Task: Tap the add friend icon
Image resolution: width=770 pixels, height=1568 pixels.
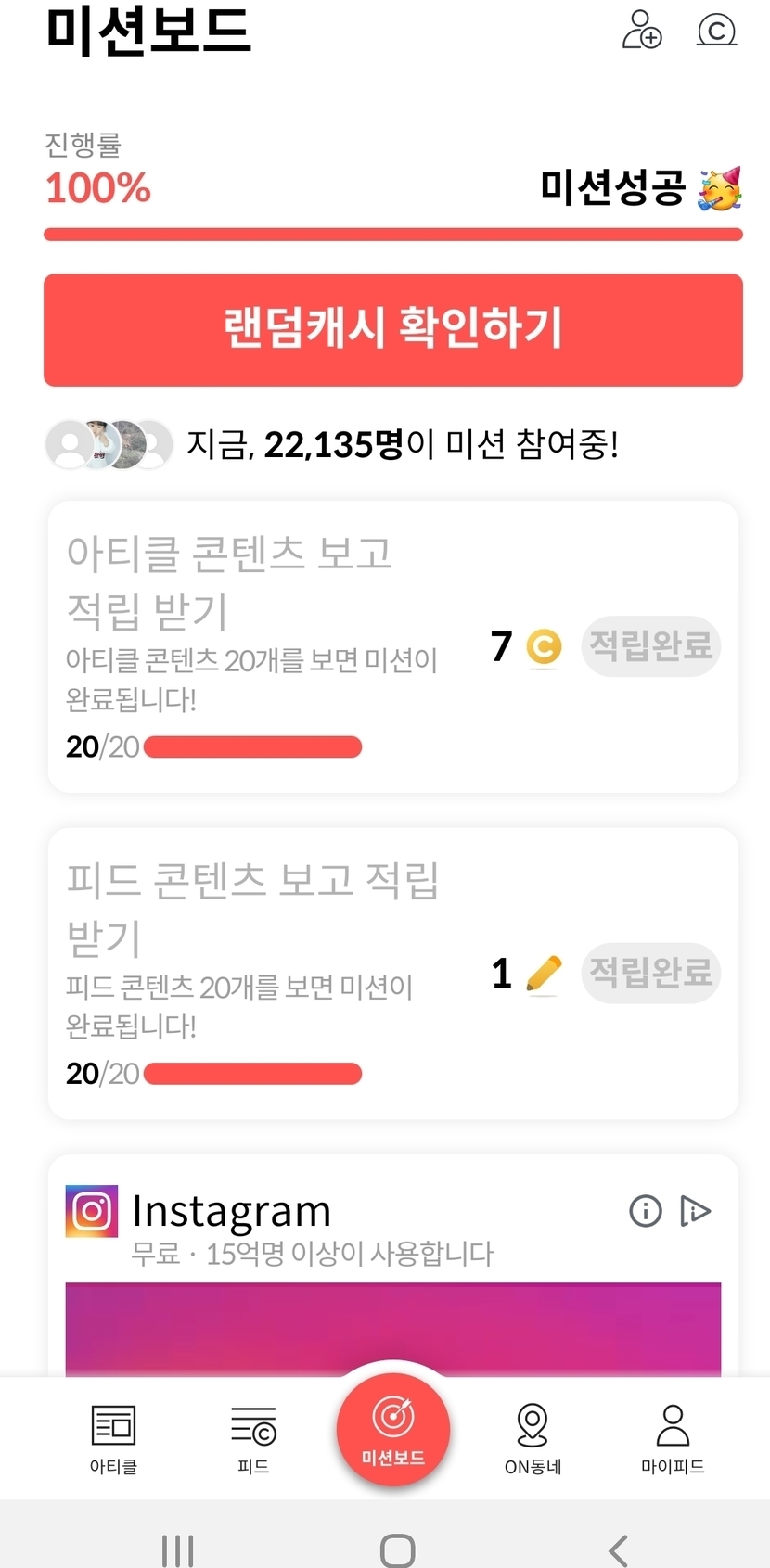Action: point(641,30)
